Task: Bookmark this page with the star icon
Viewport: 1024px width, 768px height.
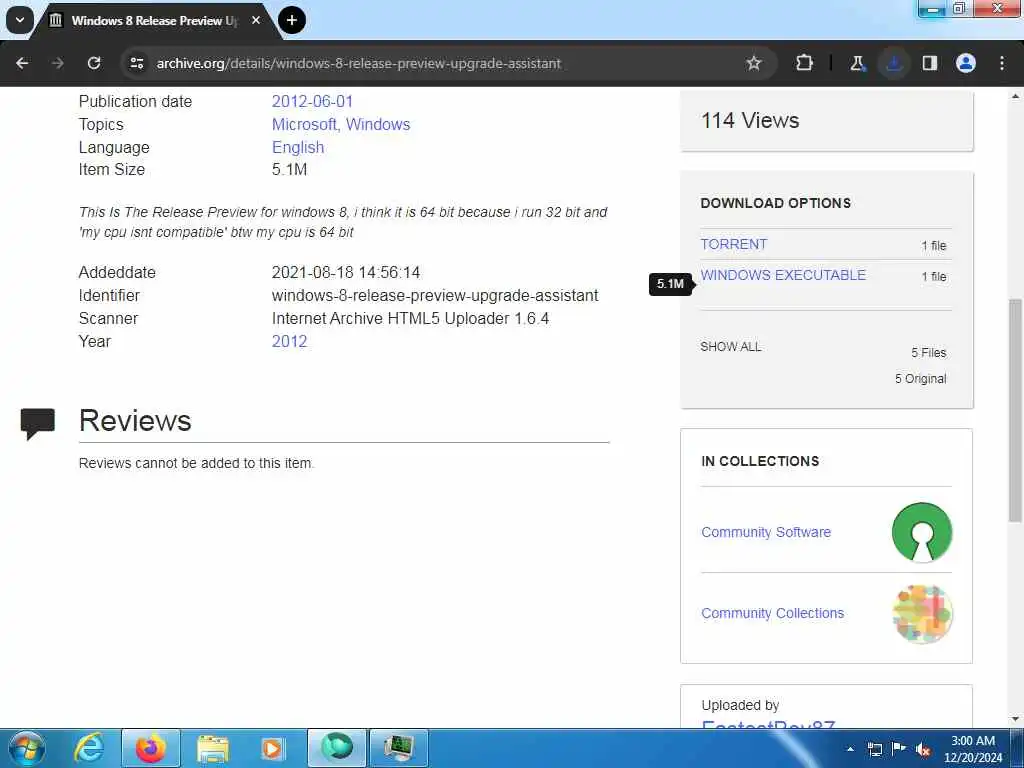Action: pyautogui.click(x=754, y=63)
